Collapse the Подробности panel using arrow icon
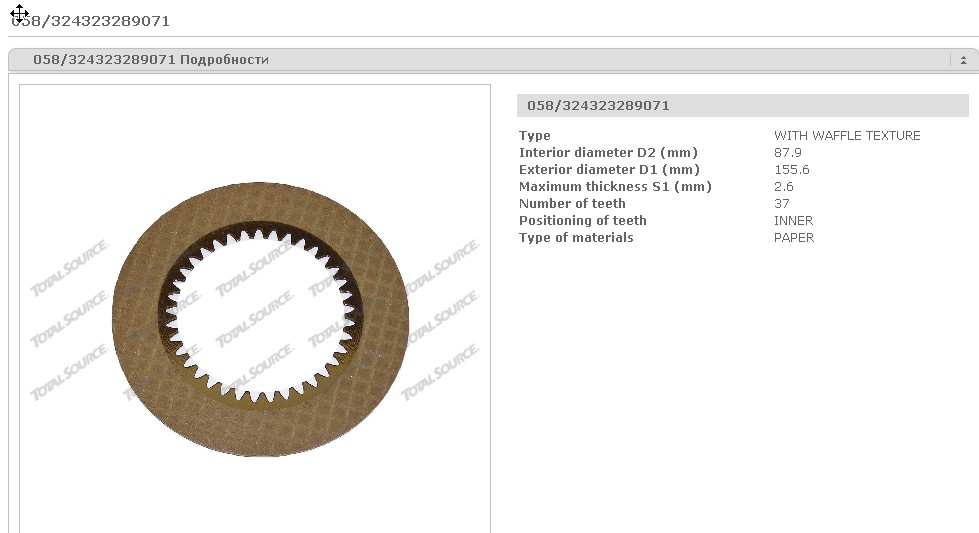The width and height of the screenshot is (979, 533). pos(962,60)
